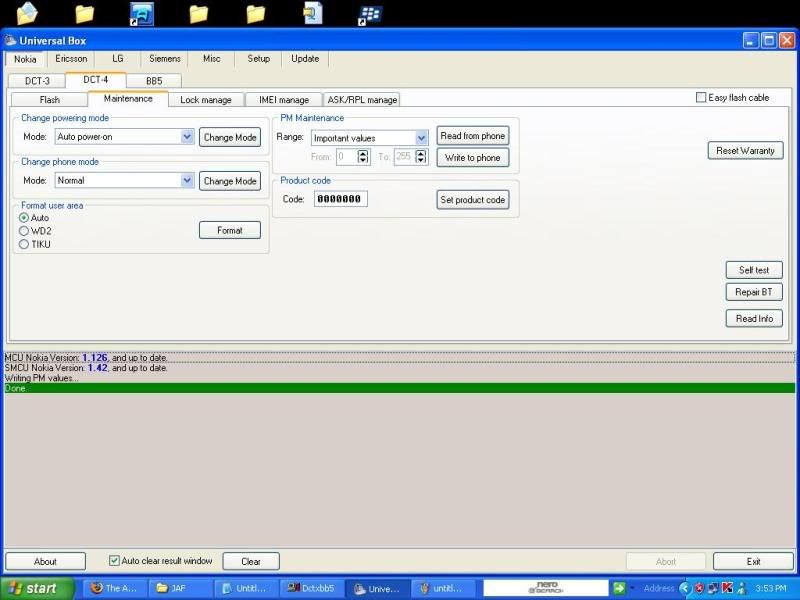The width and height of the screenshot is (800, 600).
Task: Open the Siemens tab
Action: coord(165,59)
